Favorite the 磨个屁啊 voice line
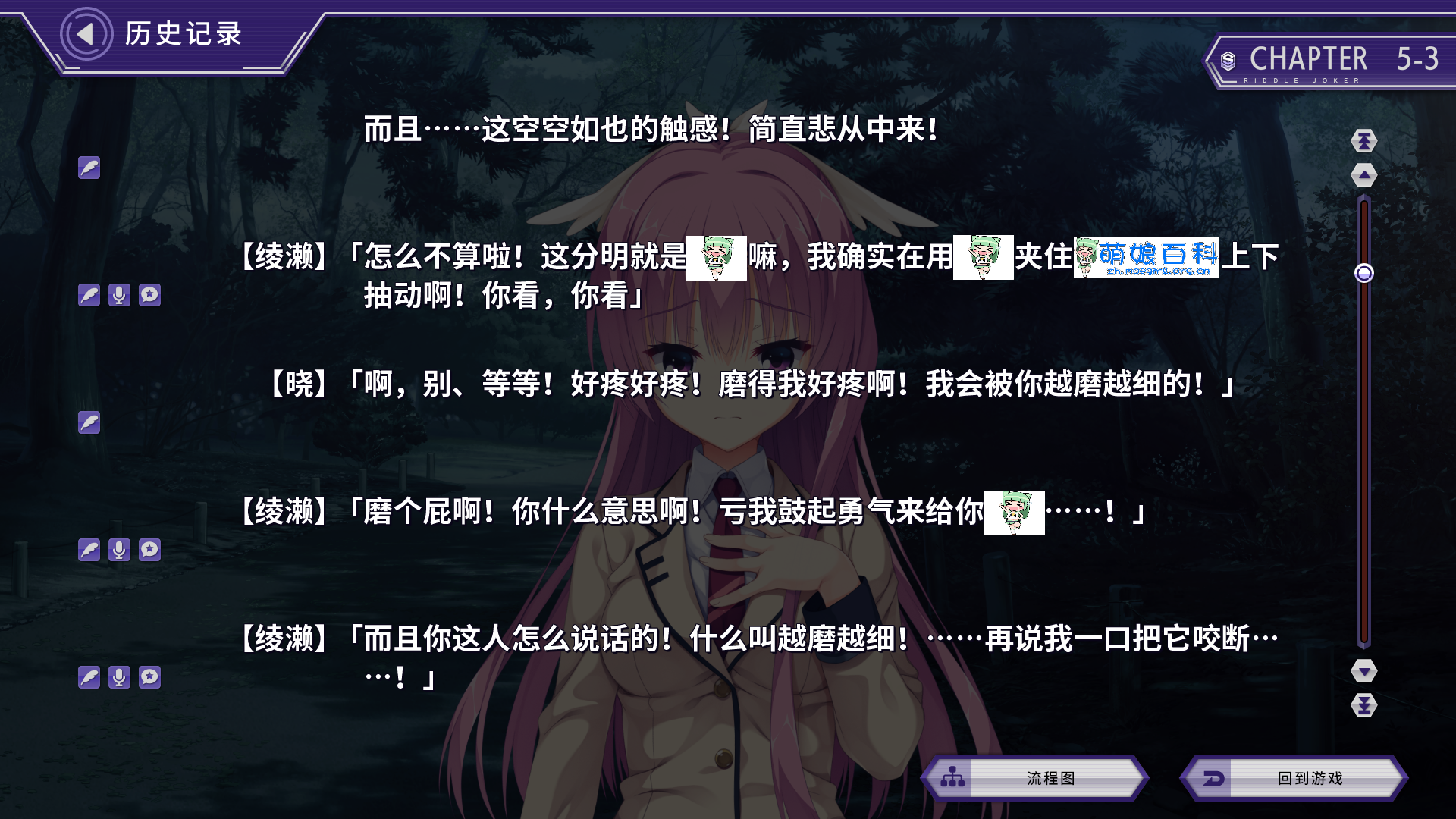1456x819 pixels. coord(149,550)
